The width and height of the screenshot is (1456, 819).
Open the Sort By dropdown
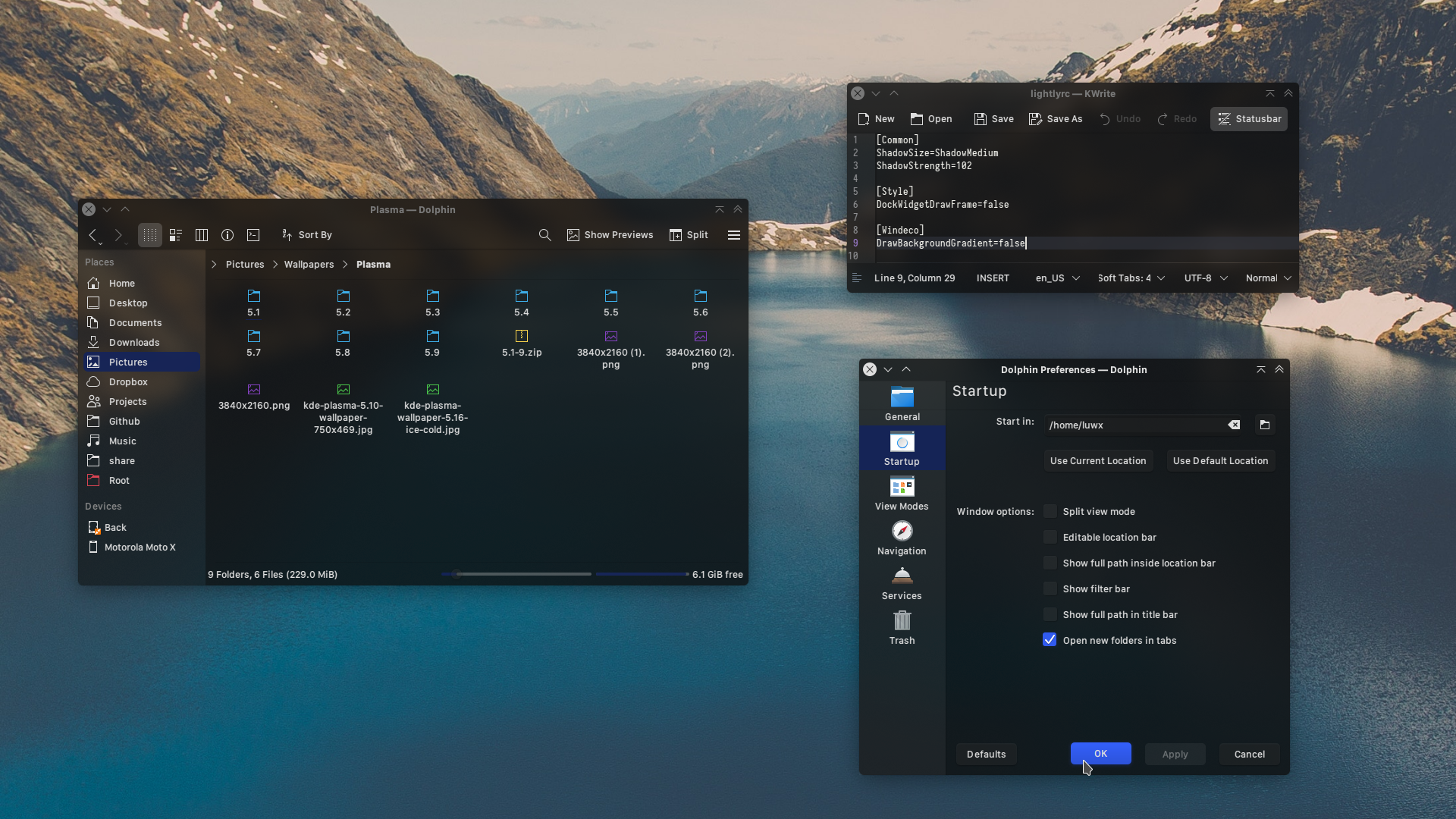(306, 235)
